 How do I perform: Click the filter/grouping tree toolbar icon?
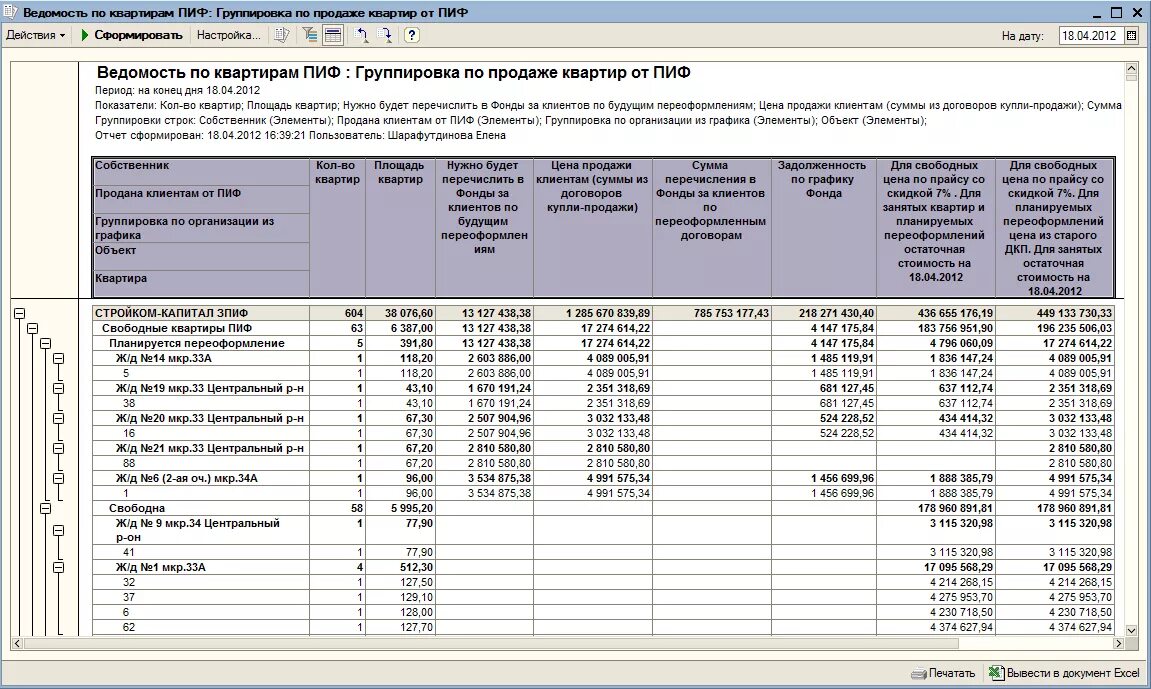(310, 34)
